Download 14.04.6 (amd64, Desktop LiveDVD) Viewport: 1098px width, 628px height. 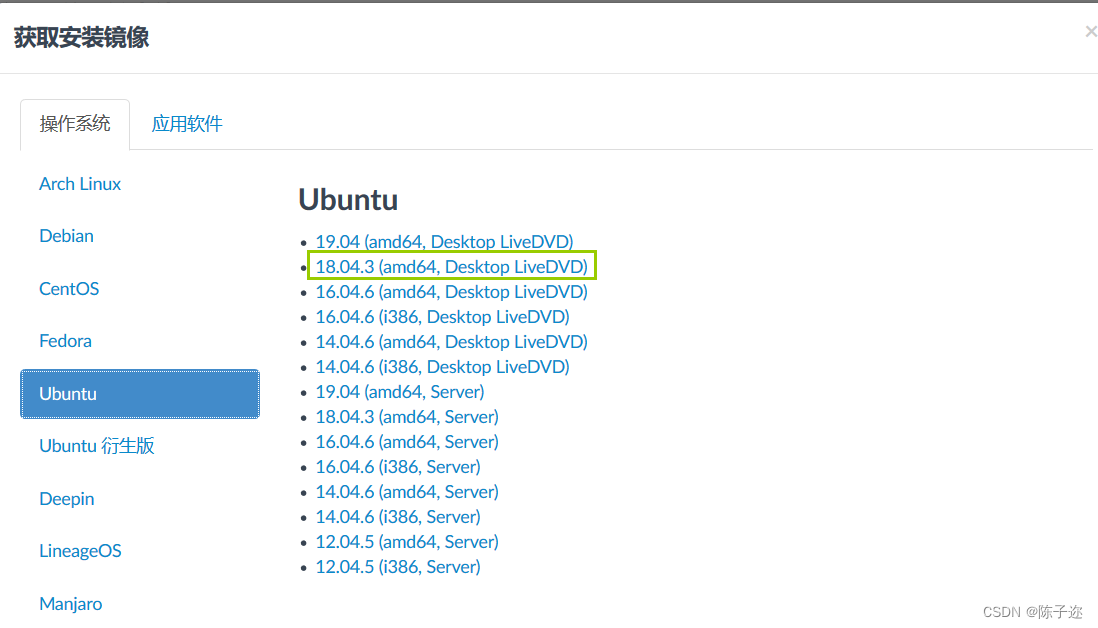(452, 342)
